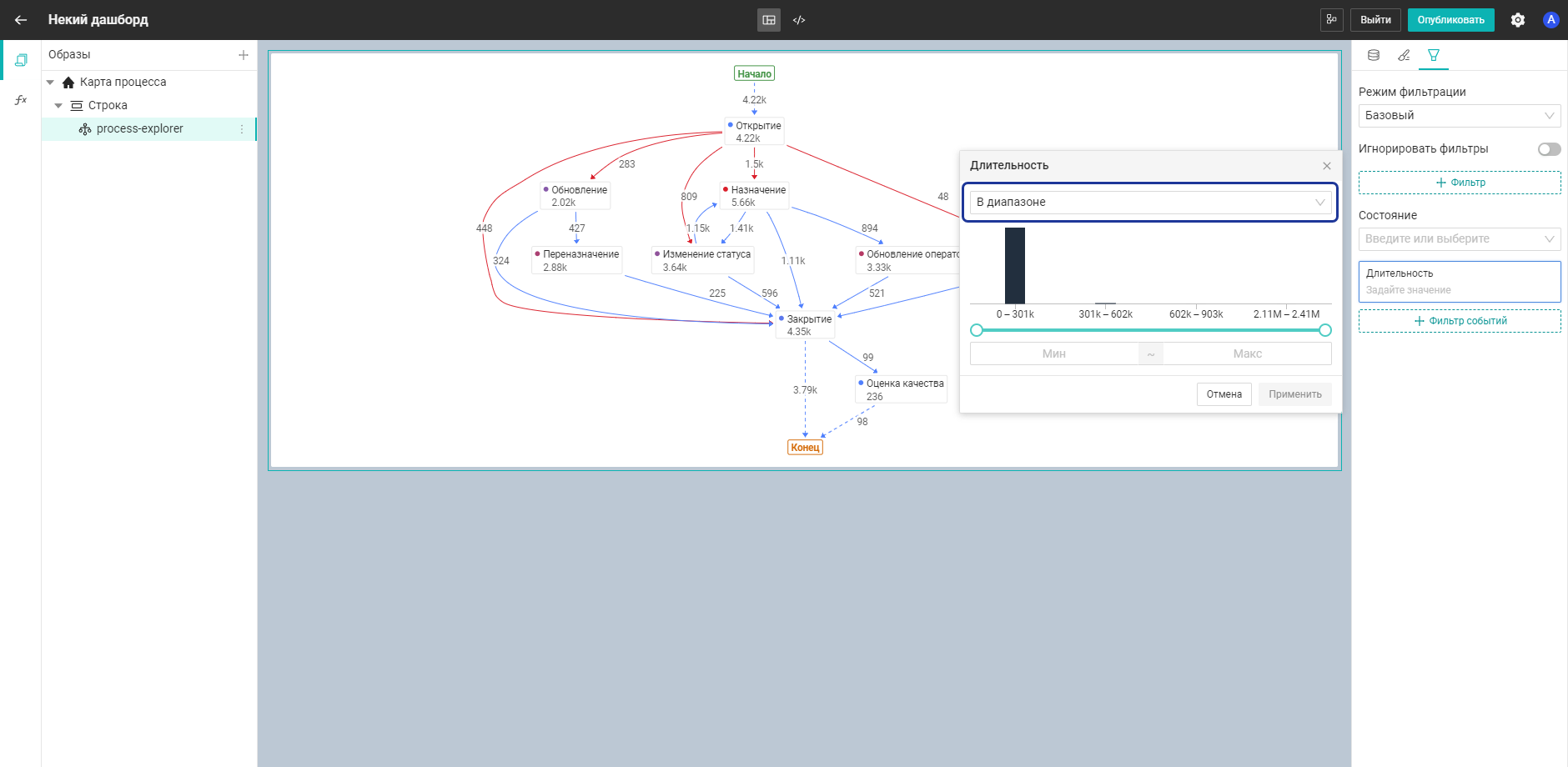The height and width of the screenshot is (767, 1568).
Task: Click the 1.11k edge label
Action: (x=793, y=261)
